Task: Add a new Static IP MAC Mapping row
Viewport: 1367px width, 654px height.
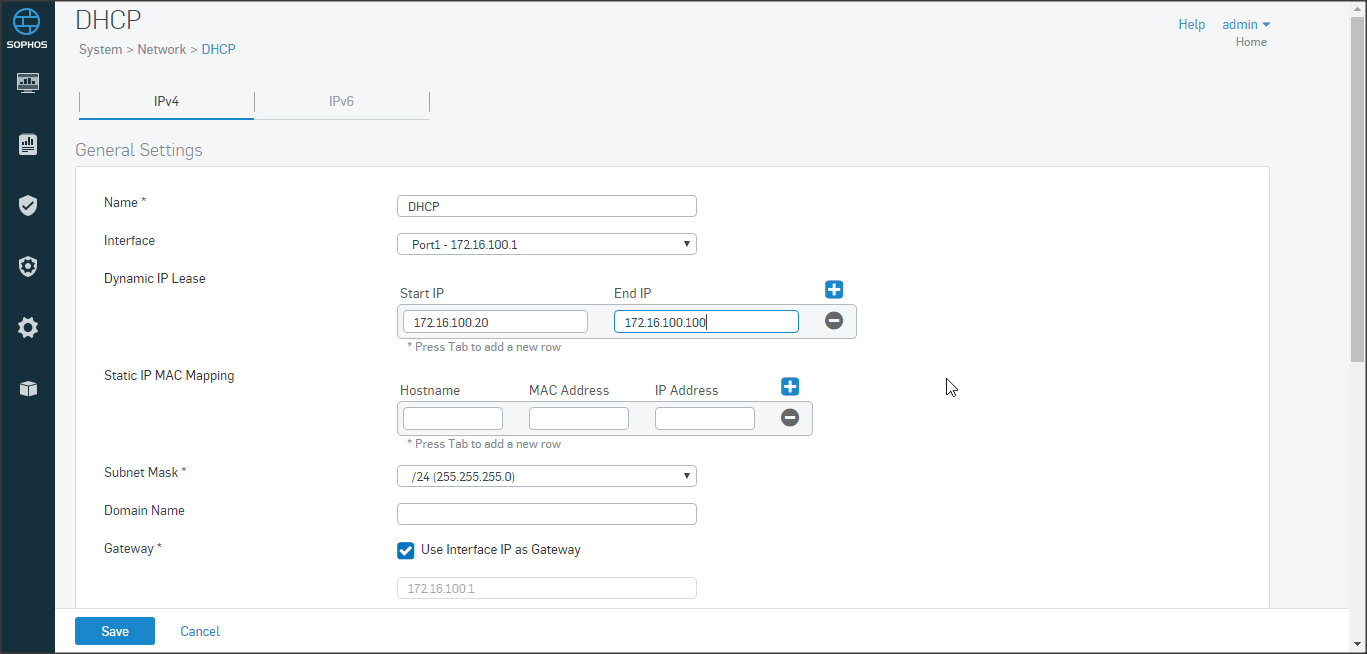Action: (x=790, y=387)
